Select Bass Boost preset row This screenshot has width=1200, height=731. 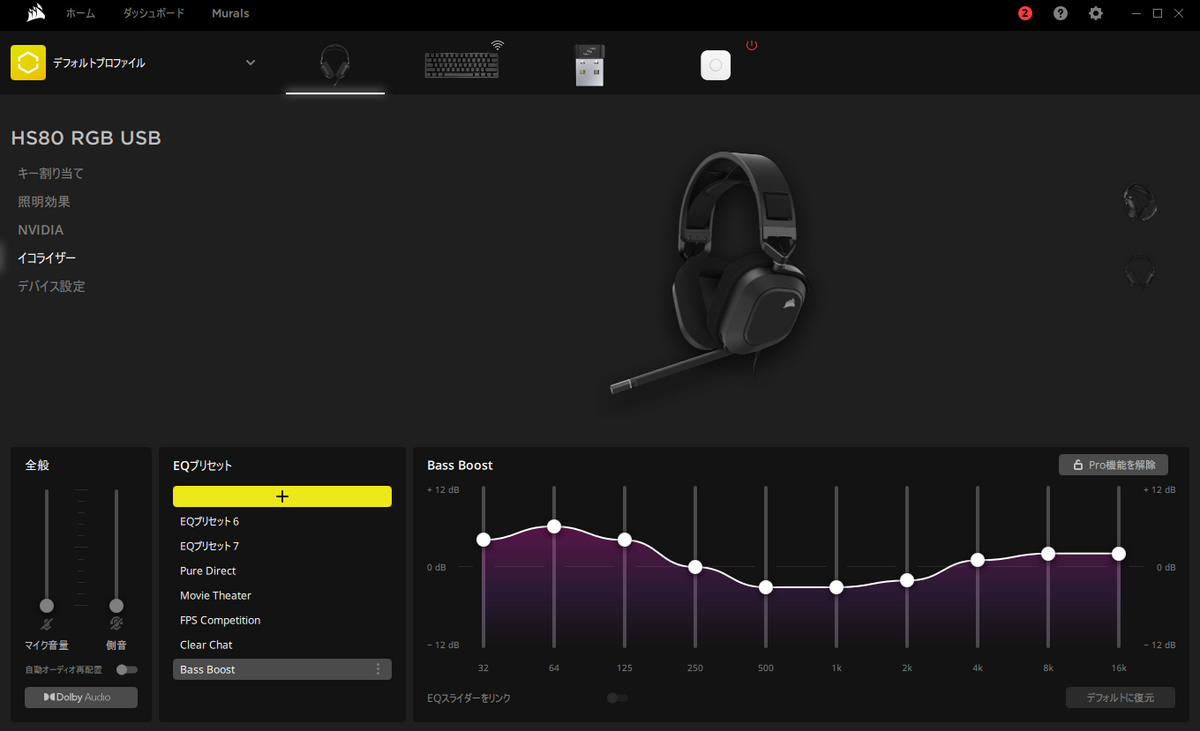282,669
